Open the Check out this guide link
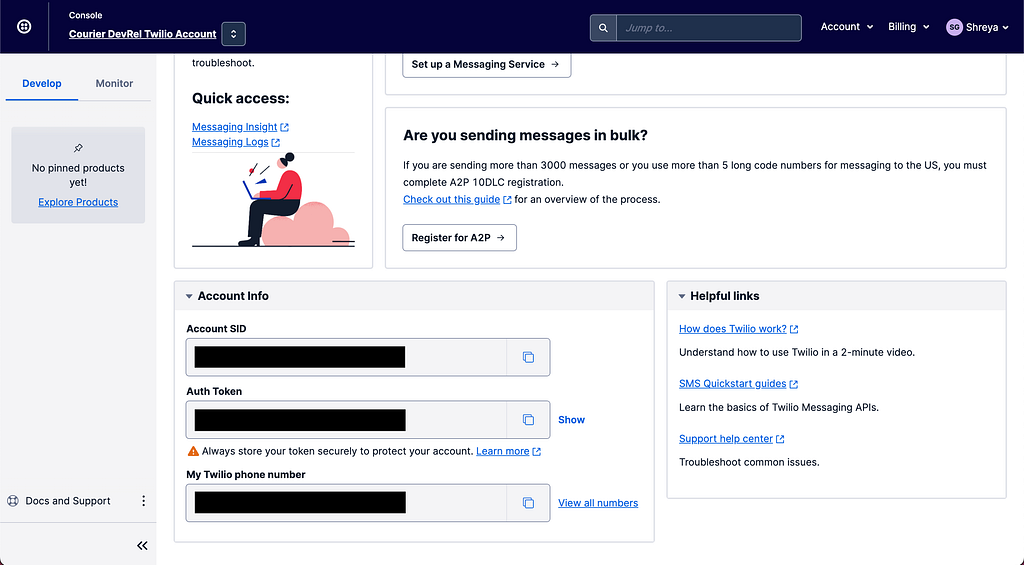The height and width of the screenshot is (565, 1024). tap(451, 199)
